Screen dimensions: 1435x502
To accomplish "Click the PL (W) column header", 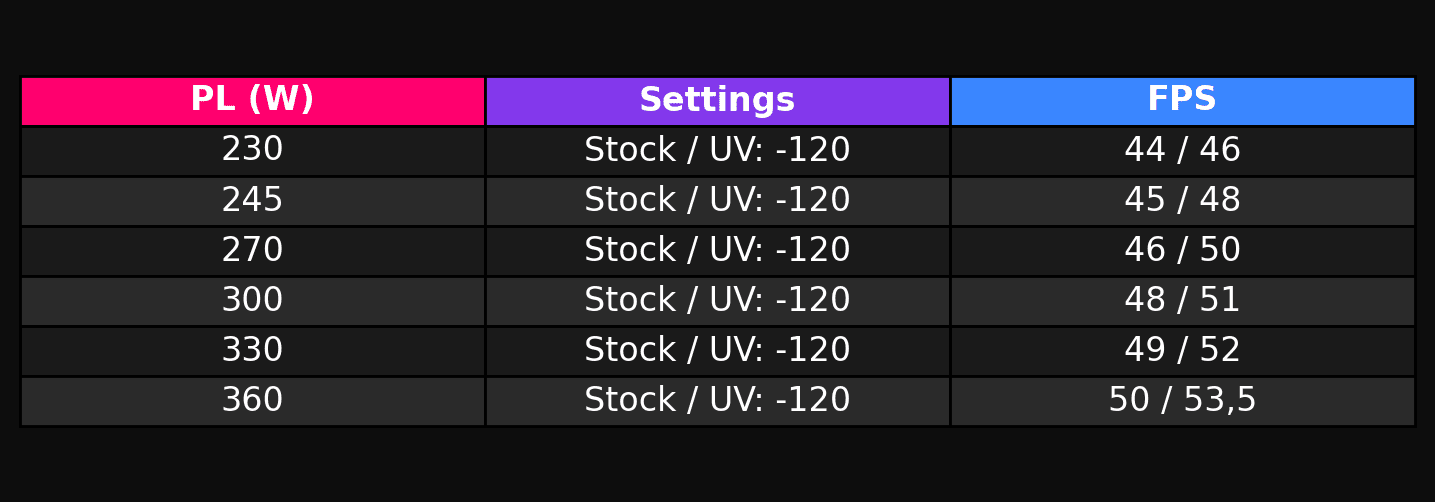I will 252,100.
